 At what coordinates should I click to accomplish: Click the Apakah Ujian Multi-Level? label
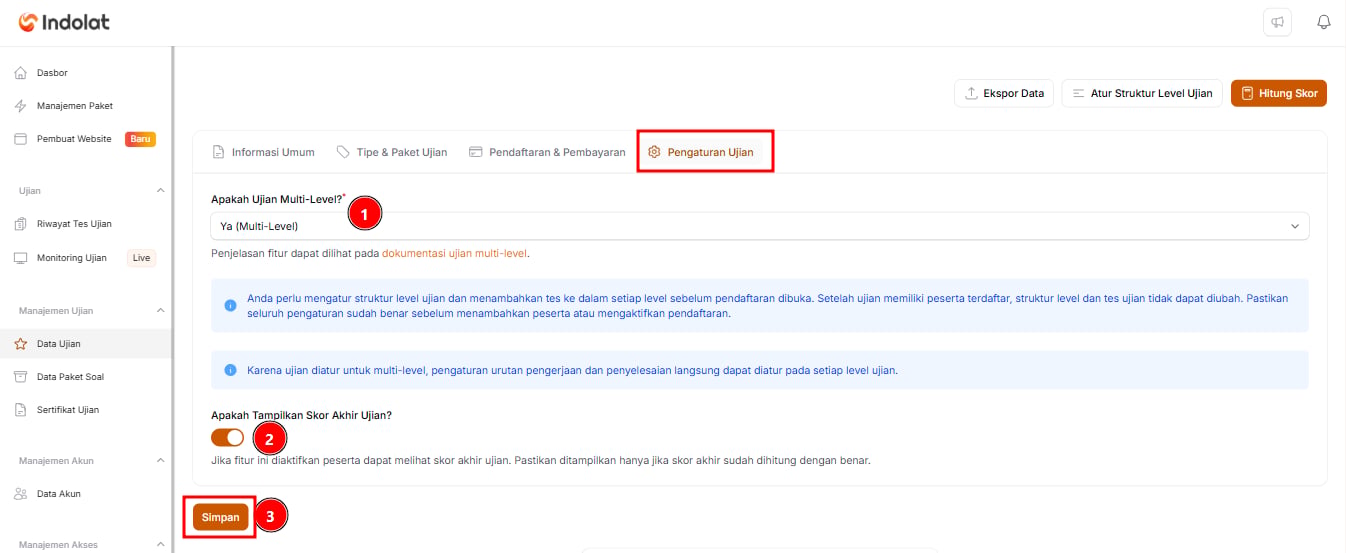pyautogui.click(x=277, y=199)
